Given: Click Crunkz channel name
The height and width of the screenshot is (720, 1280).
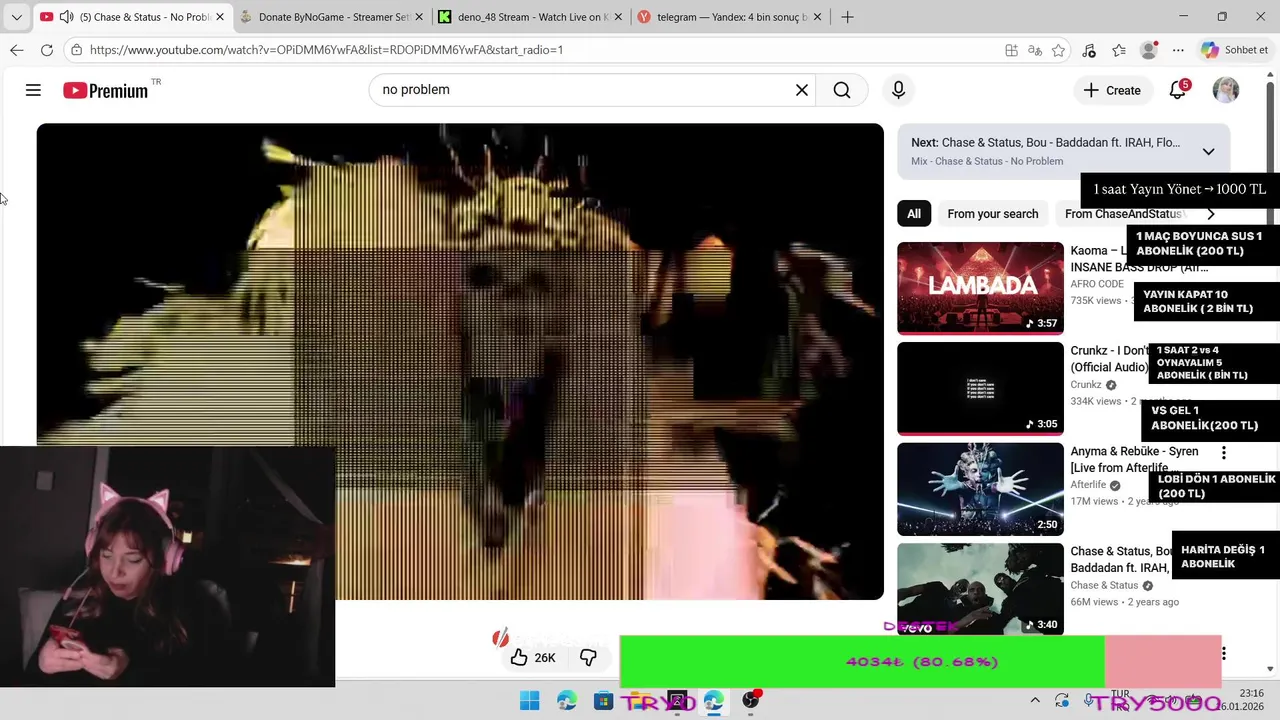Looking at the screenshot, I should (x=1086, y=385).
